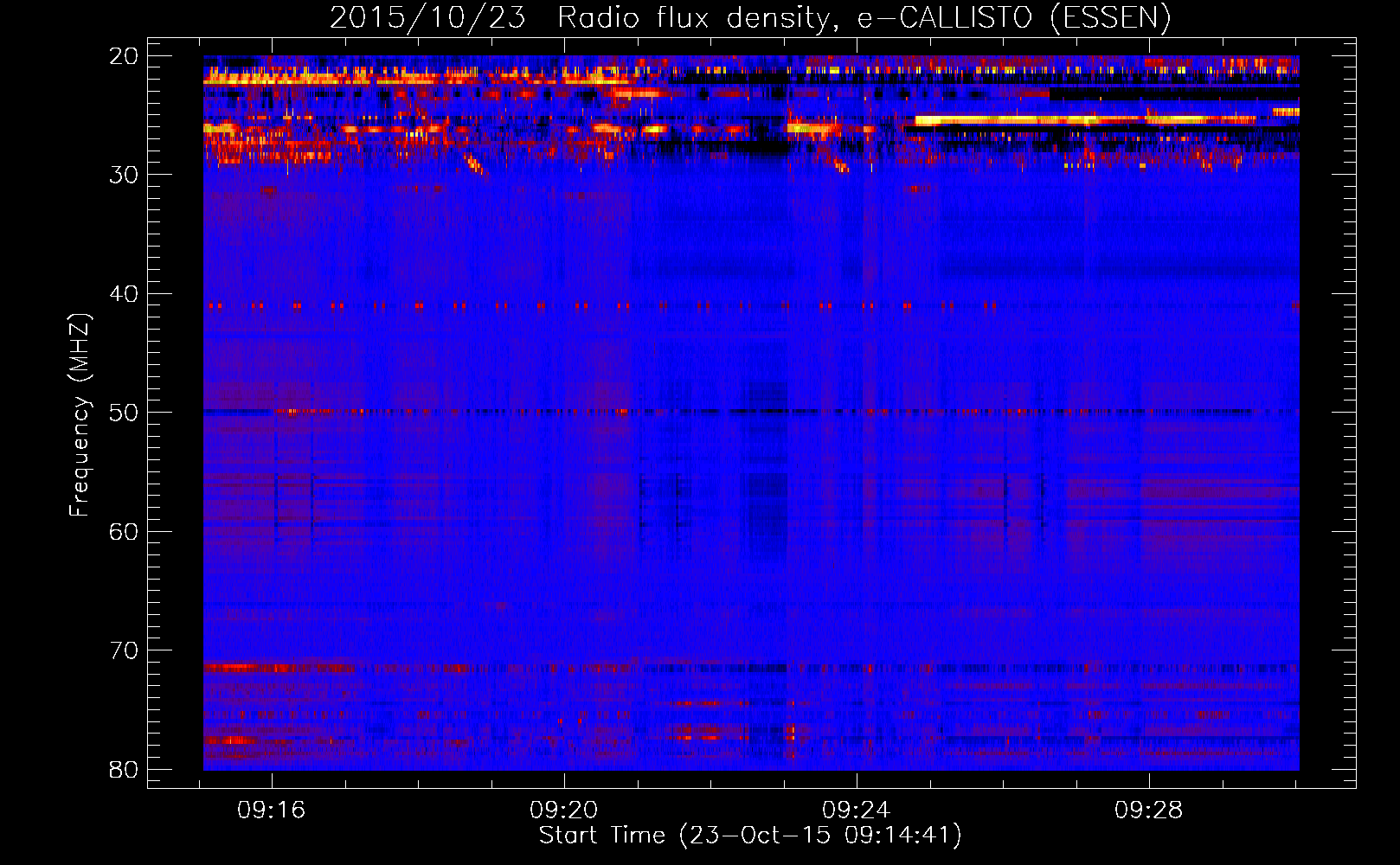Screen dimensions: 1400x865
Task: Click the '40' frequency tick label
Action: coord(125,294)
